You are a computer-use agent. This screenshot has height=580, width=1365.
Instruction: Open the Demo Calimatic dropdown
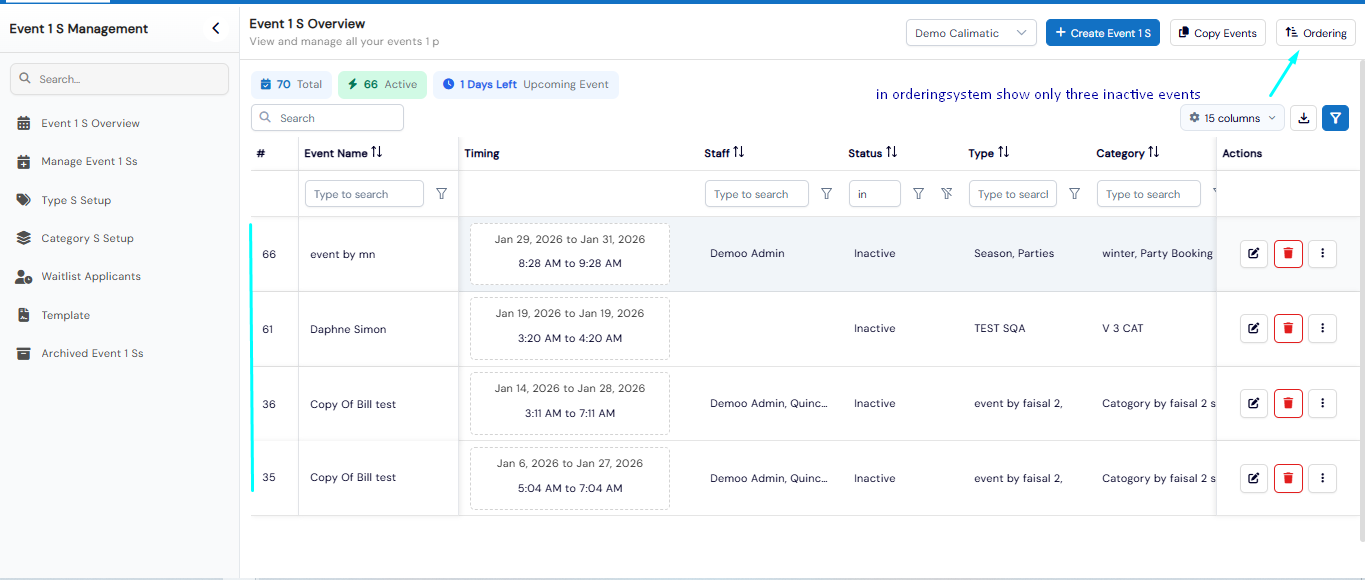click(x=971, y=33)
